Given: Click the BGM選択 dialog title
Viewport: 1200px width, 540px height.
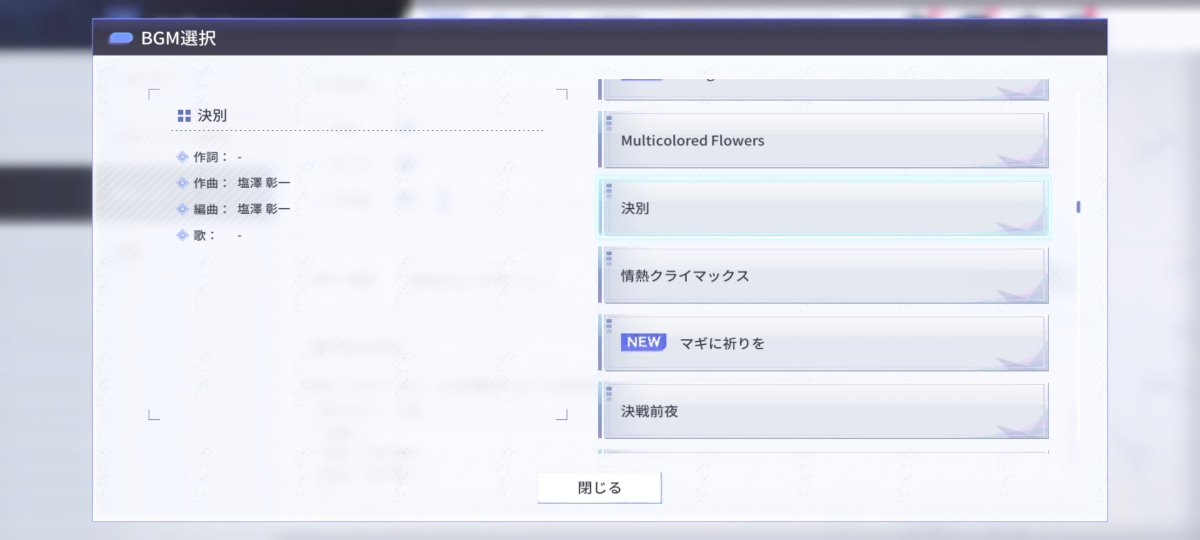Looking at the screenshot, I should point(178,39).
